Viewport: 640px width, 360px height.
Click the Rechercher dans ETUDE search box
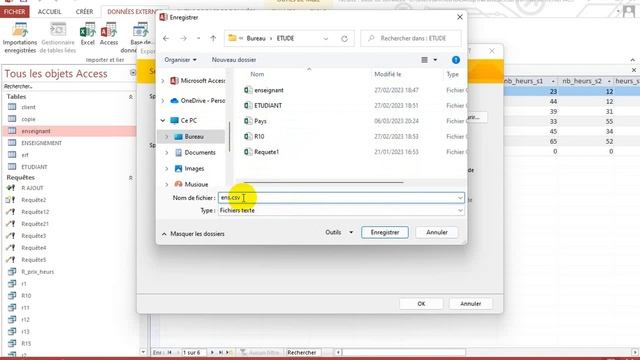tap(411, 38)
